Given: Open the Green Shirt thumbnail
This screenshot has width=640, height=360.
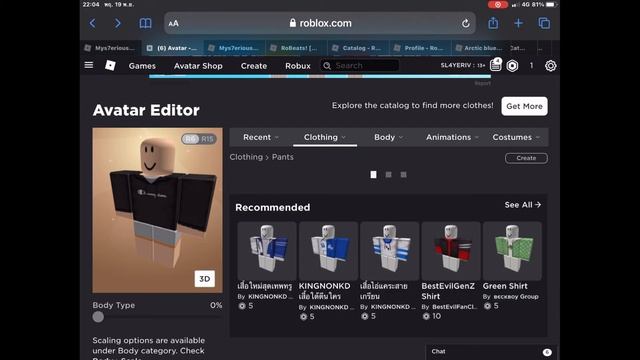Looking at the screenshot, I should point(512,251).
